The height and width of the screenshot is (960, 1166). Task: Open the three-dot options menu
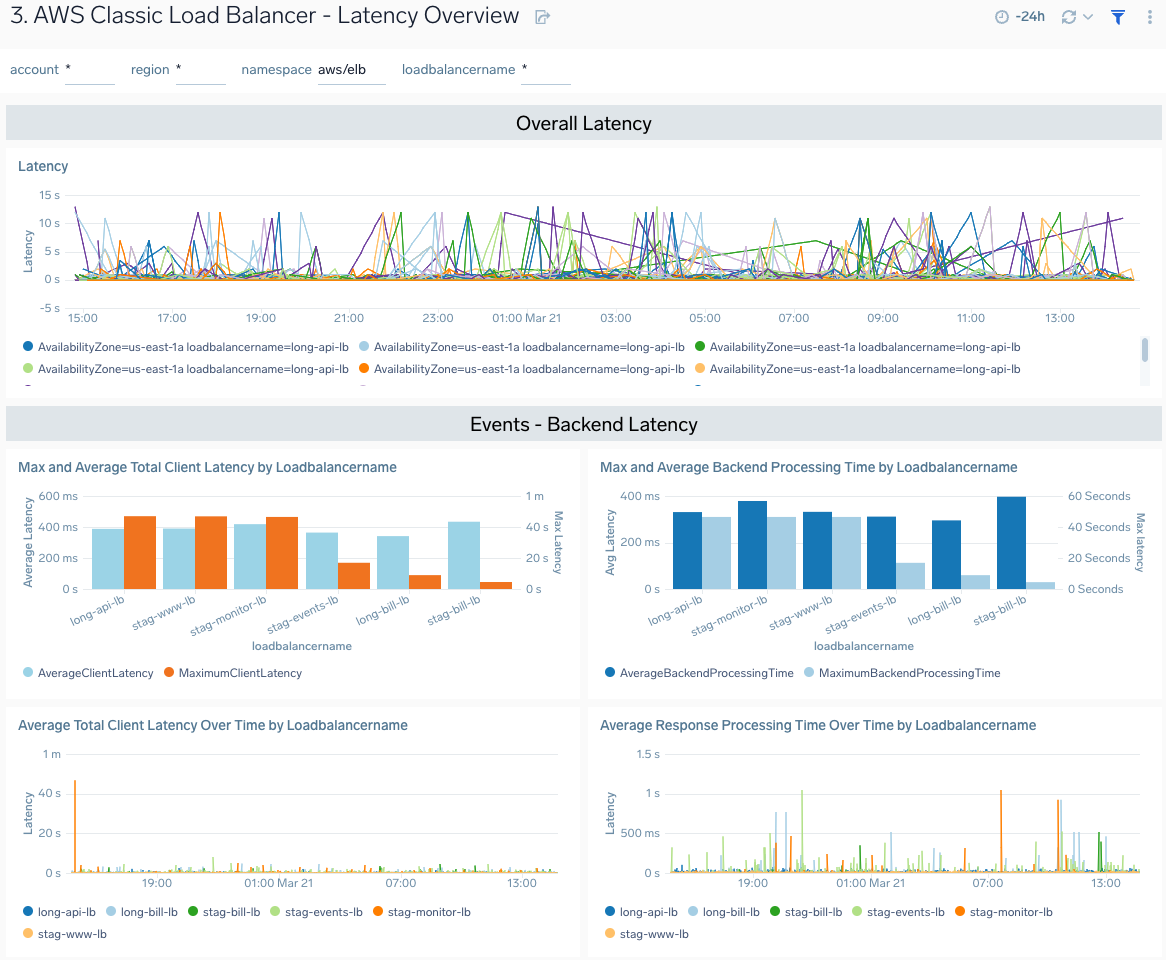point(1149,16)
